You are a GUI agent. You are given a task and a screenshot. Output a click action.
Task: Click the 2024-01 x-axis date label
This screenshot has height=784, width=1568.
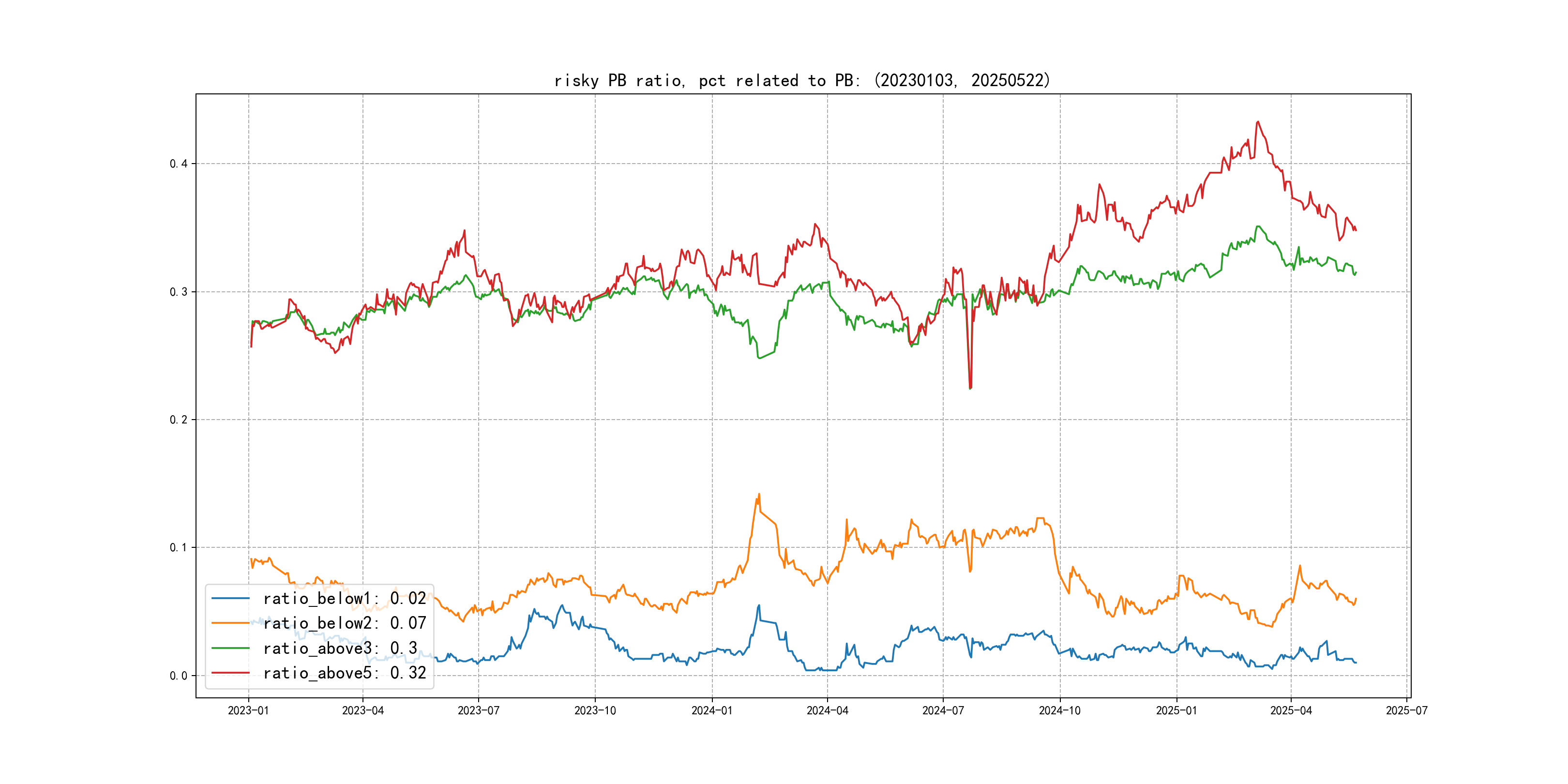pos(711,710)
